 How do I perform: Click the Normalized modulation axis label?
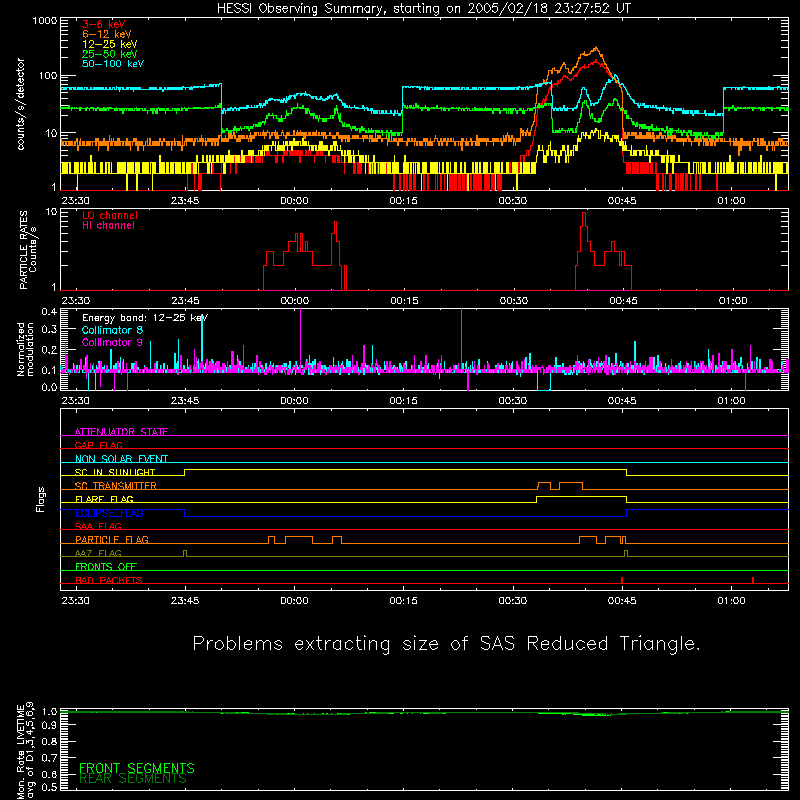25,349
